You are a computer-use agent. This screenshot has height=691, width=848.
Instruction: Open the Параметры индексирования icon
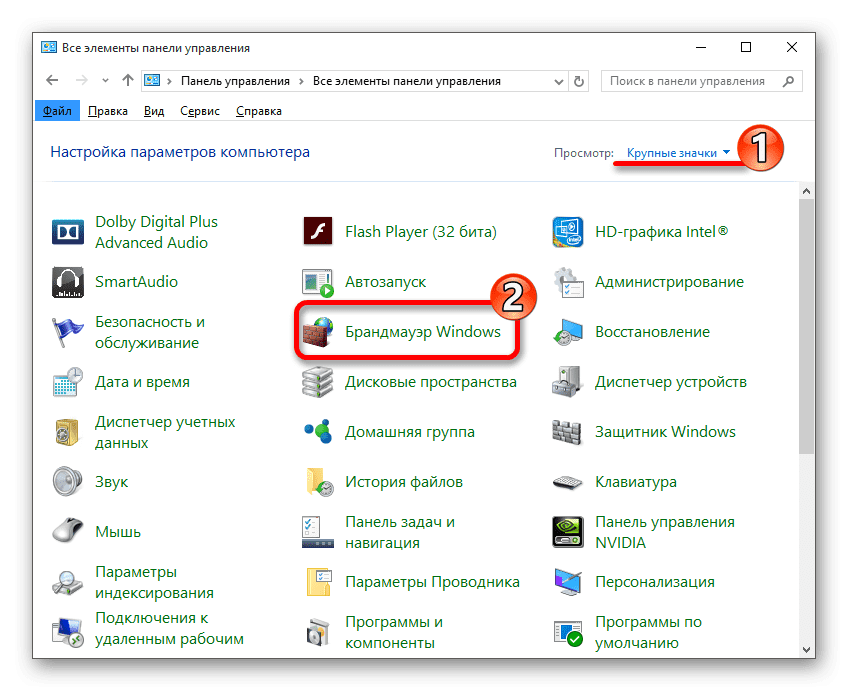(x=68, y=582)
